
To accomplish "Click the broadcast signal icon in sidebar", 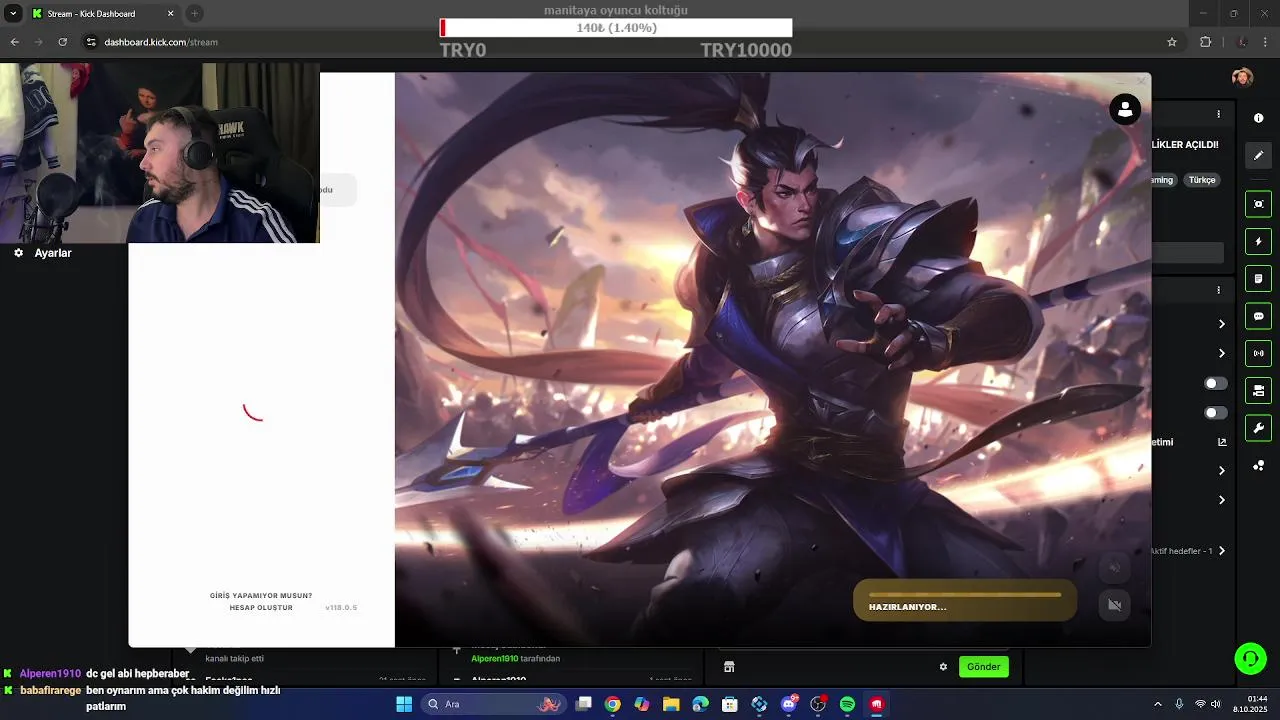I will tap(1258, 353).
